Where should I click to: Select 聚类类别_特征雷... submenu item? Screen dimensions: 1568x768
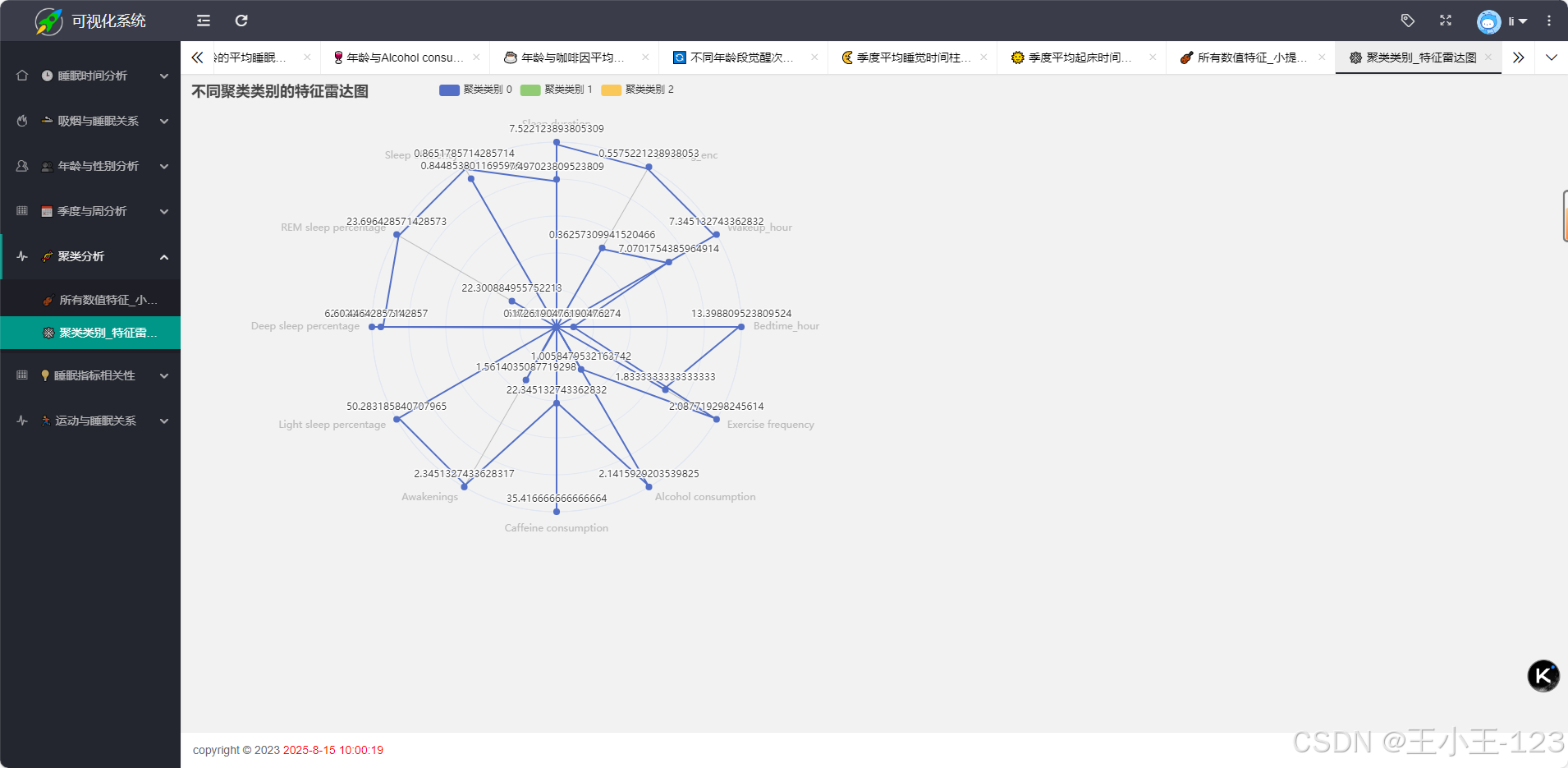click(90, 333)
